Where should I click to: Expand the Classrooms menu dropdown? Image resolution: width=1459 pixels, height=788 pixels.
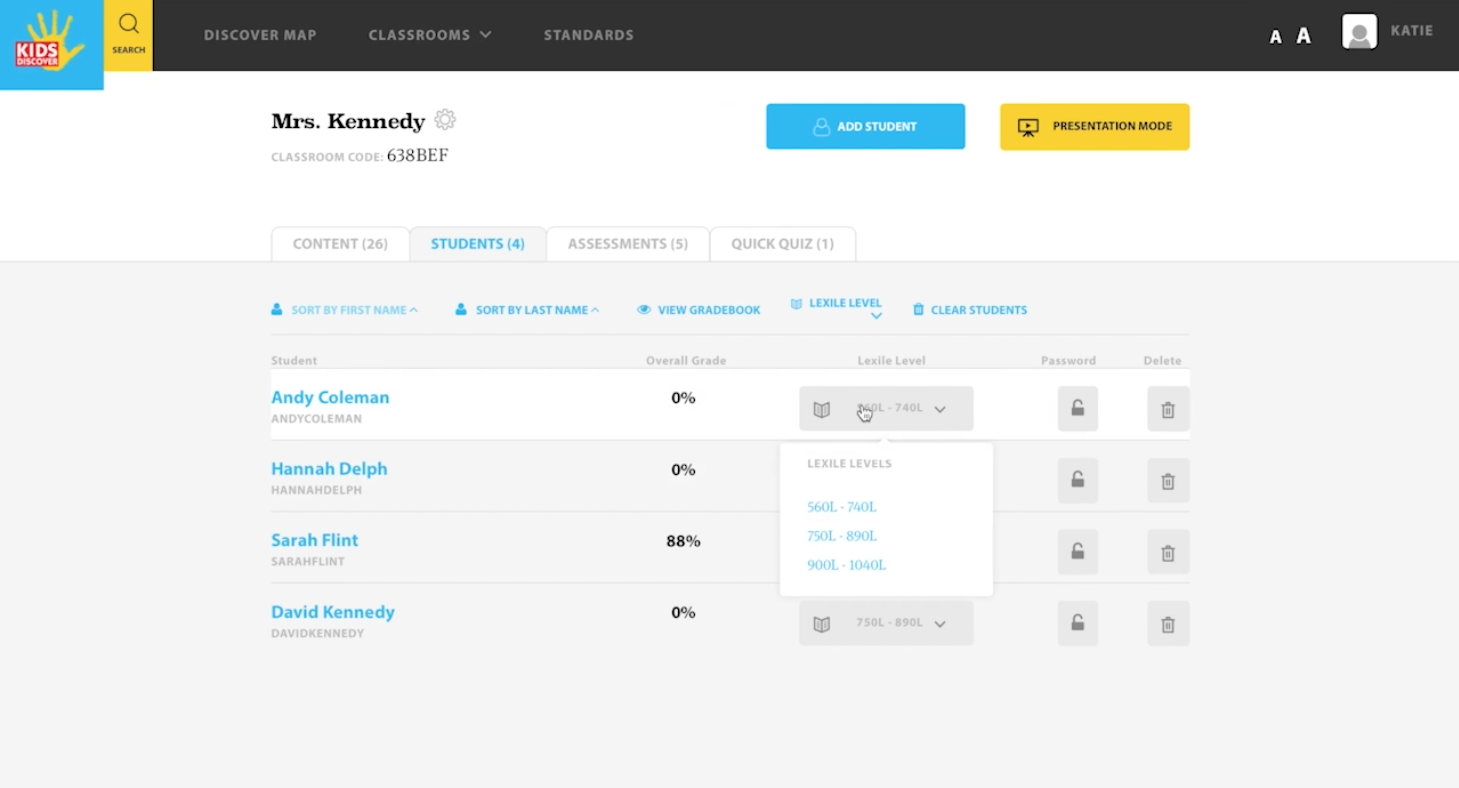click(x=429, y=35)
